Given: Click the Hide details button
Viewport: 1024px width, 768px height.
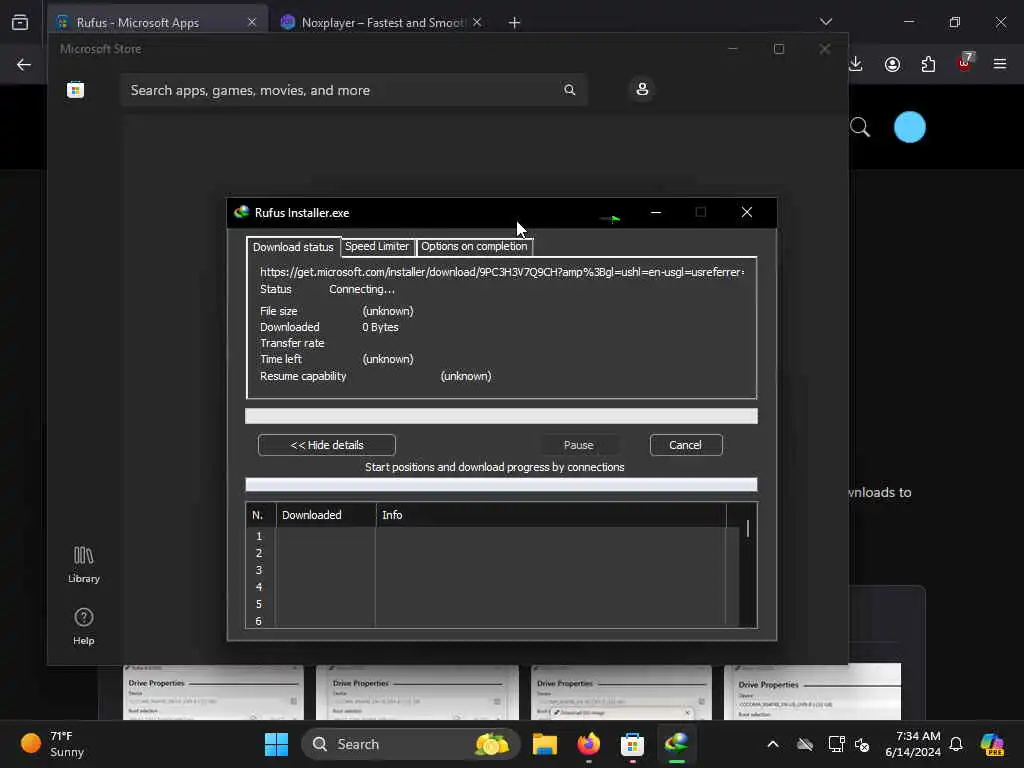Looking at the screenshot, I should (x=327, y=445).
